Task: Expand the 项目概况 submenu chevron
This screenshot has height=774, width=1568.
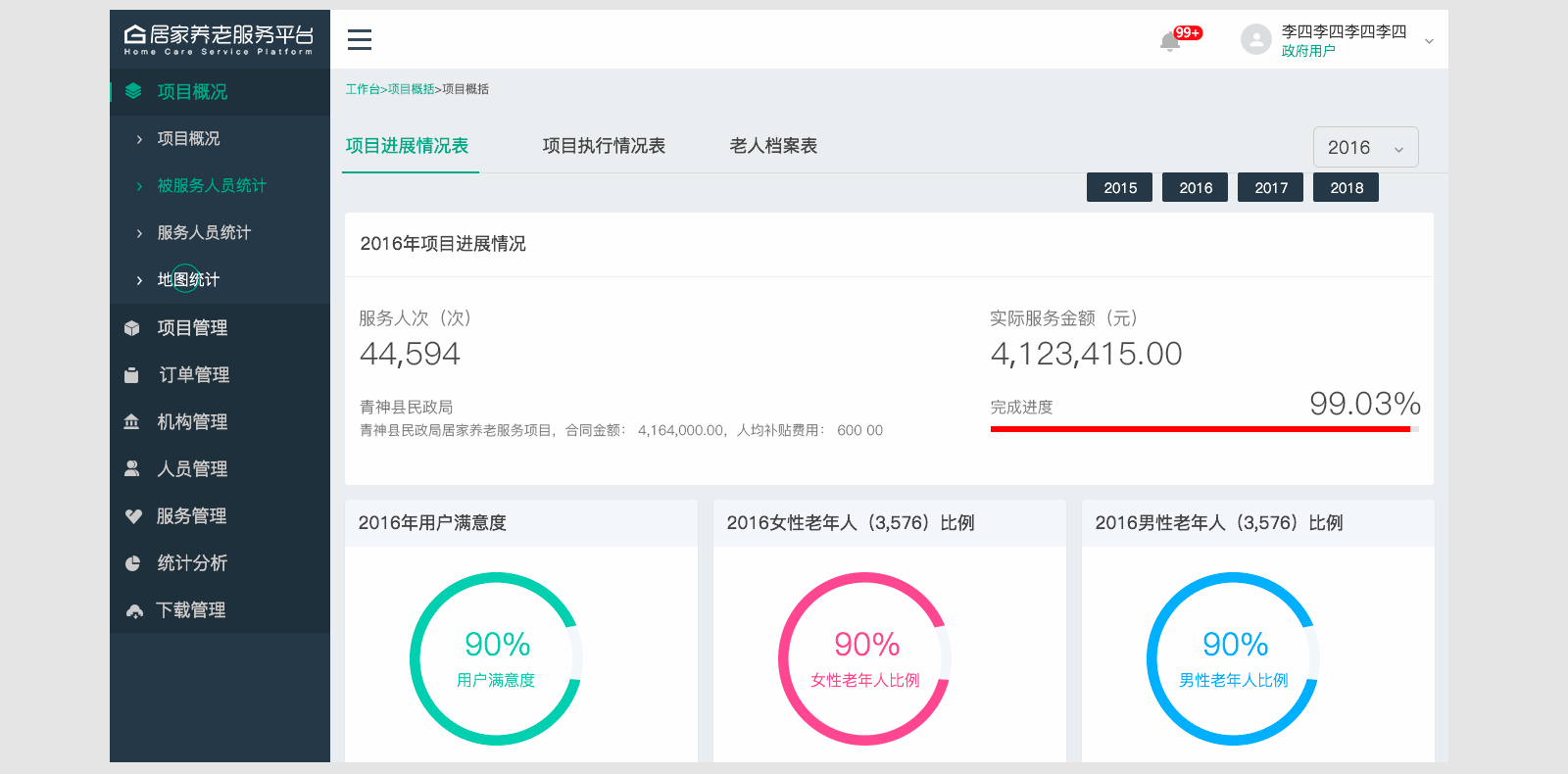Action: tap(139, 139)
